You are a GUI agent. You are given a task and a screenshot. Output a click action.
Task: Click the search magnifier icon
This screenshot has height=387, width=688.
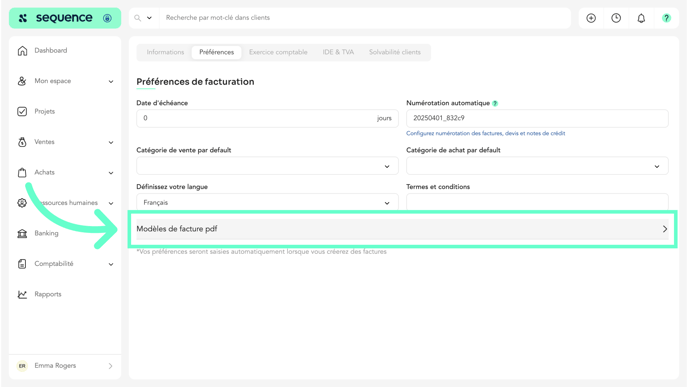click(137, 18)
